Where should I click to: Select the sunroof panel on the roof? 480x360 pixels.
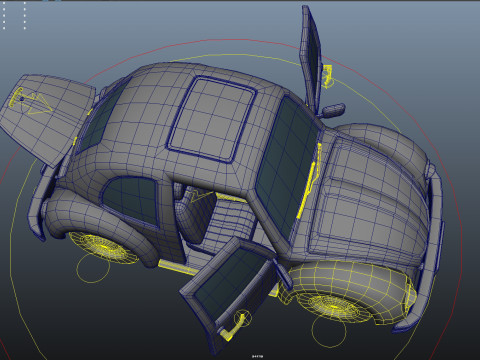coord(211,120)
